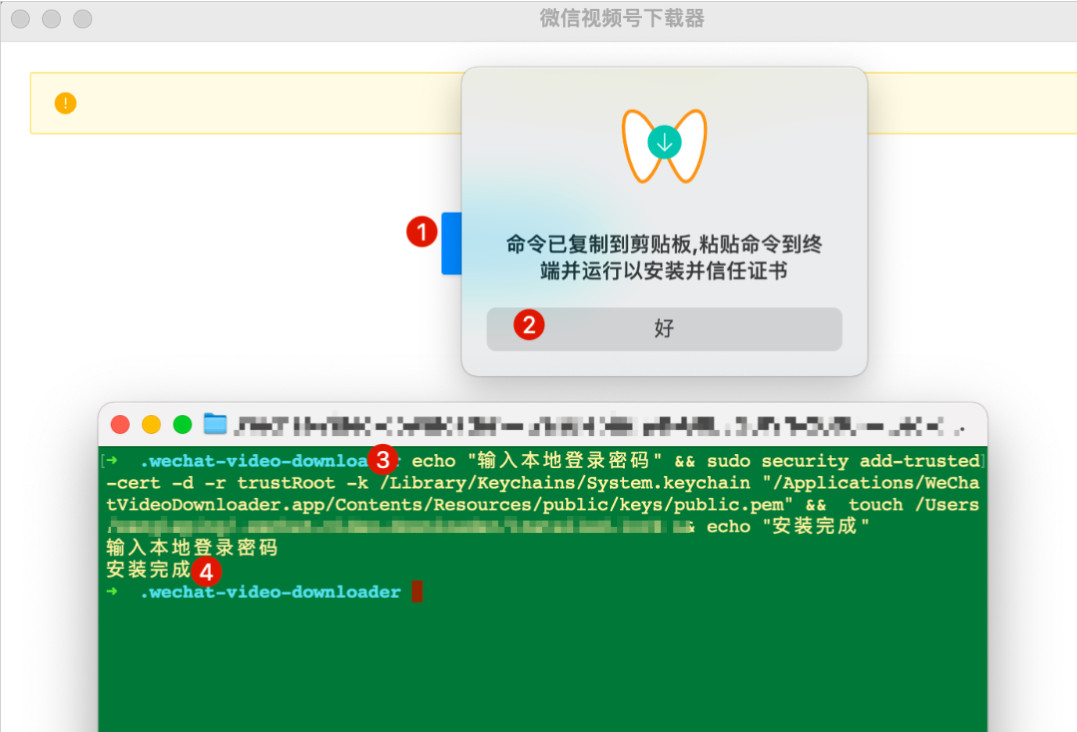1077x732 pixels.
Task: Click the gray zoom button of main window
Action: coord(83,19)
